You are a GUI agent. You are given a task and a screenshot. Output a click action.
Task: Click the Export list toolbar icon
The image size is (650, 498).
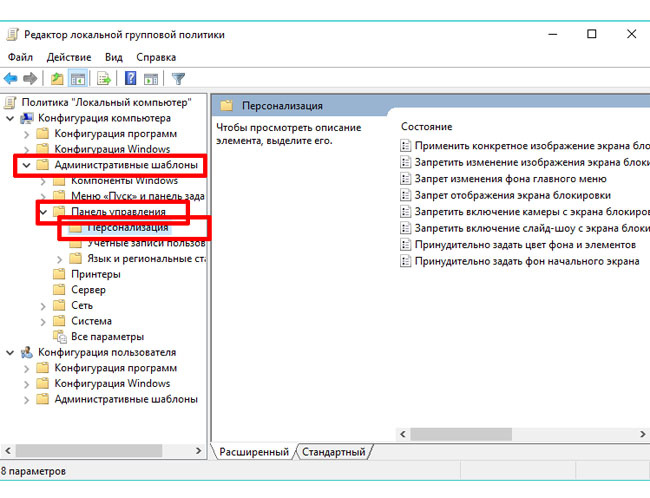pyautogui.click(x=104, y=78)
